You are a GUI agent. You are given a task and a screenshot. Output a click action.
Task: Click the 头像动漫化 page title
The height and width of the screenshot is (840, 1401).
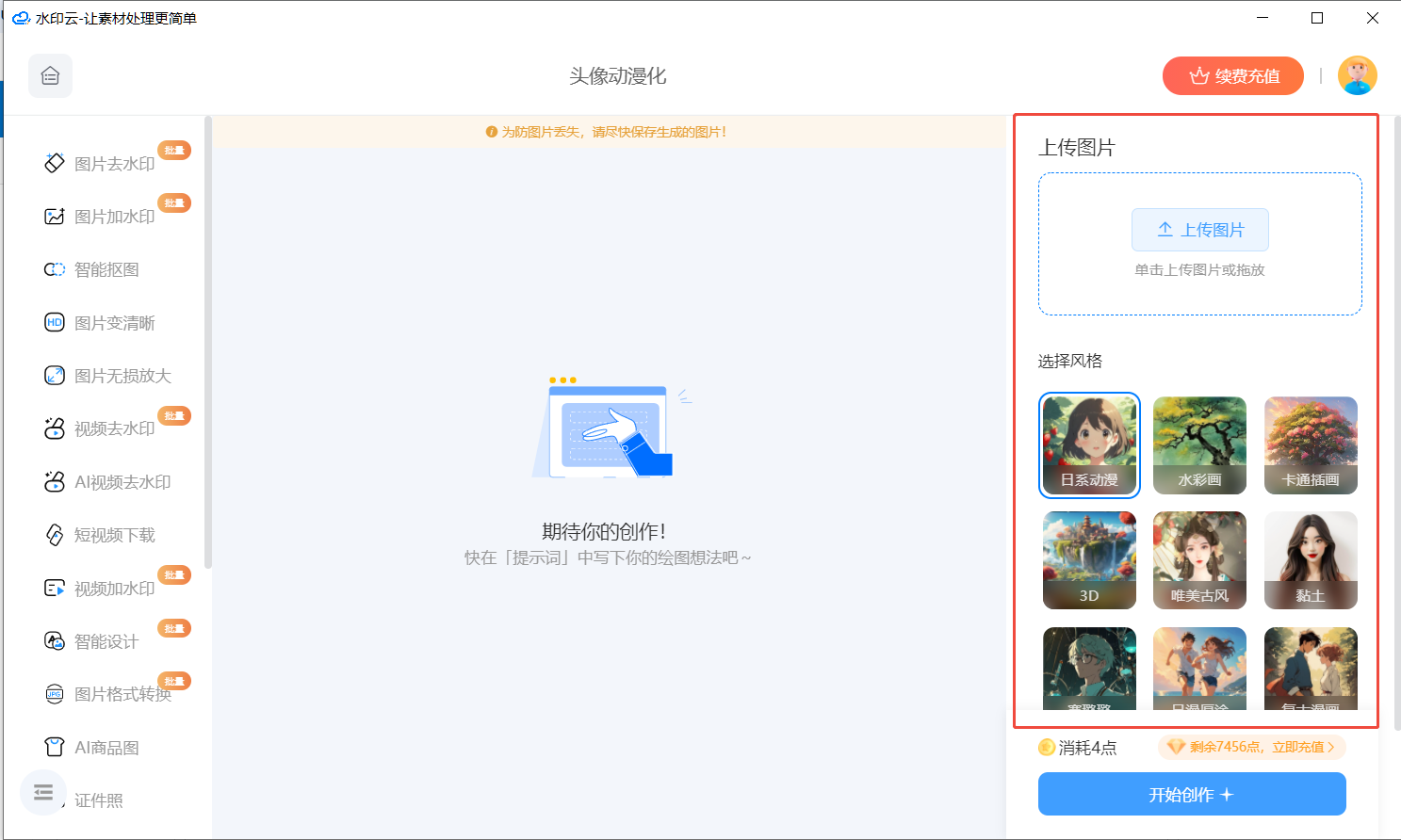pyautogui.click(x=618, y=76)
